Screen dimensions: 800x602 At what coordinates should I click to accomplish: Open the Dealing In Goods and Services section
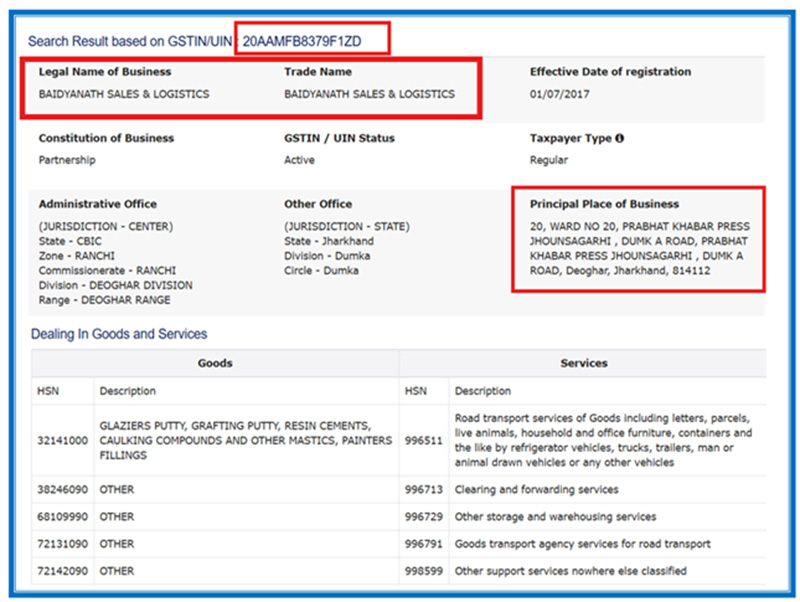click(x=118, y=334)
